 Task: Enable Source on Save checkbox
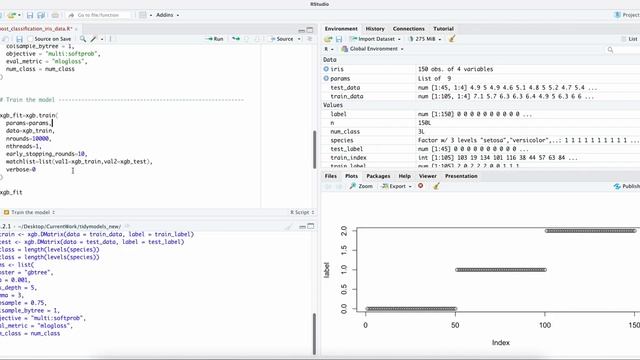point(30,39)
